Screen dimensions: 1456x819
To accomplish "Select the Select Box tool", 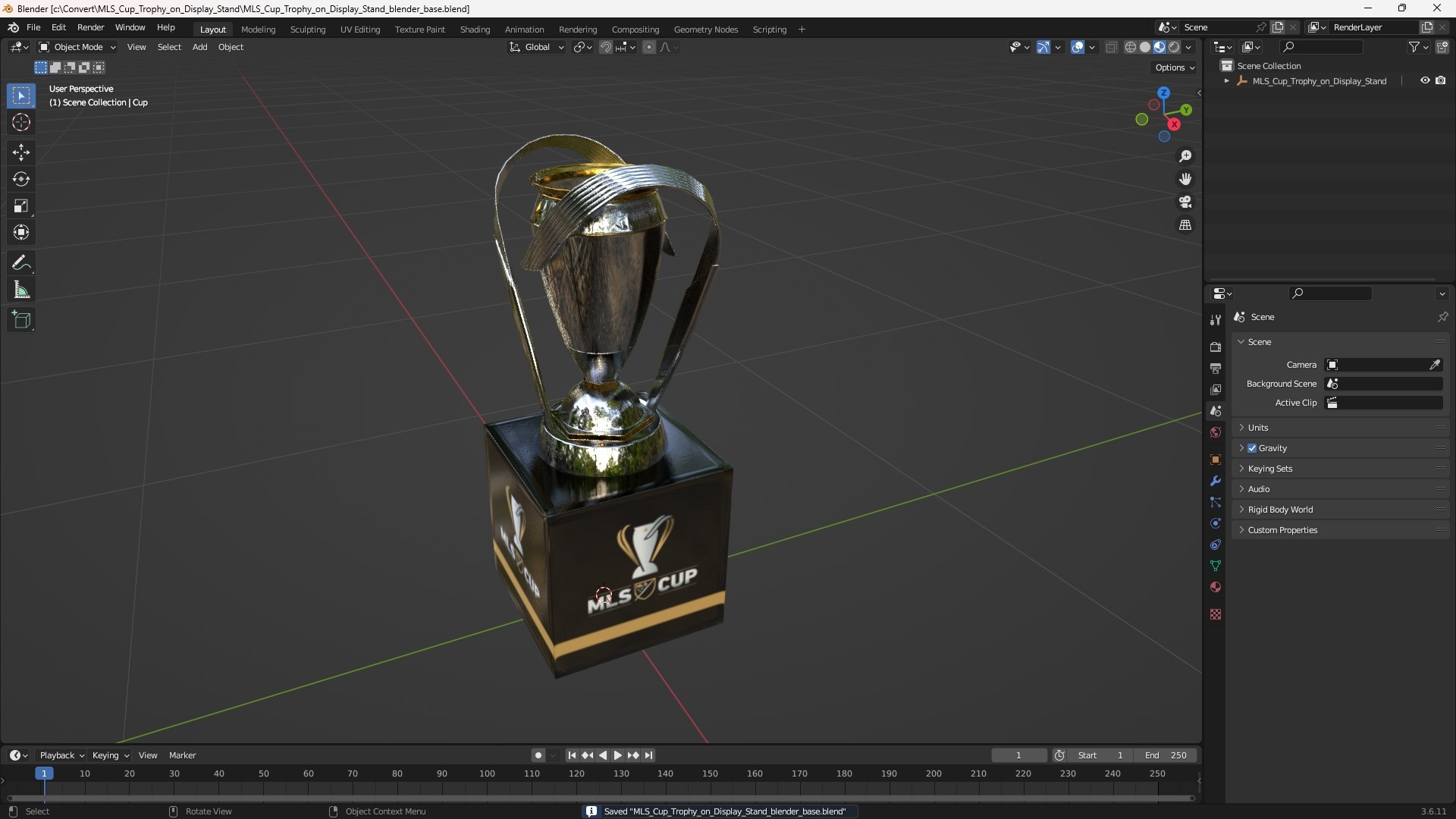I will tap(21, 96).
